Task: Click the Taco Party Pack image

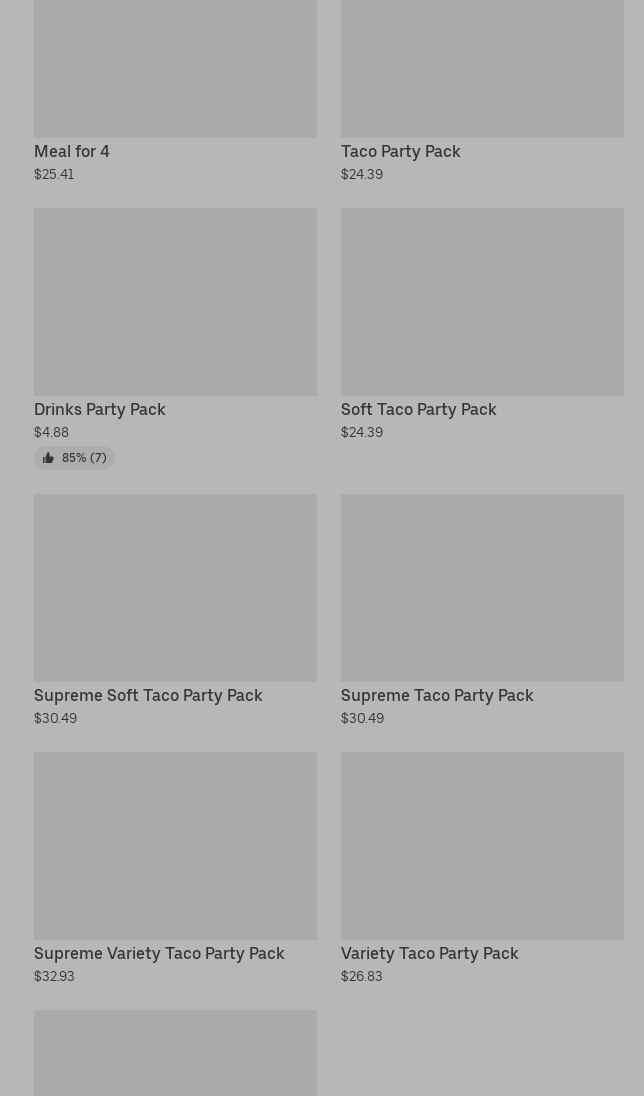Action: click(x=482, y=68)
